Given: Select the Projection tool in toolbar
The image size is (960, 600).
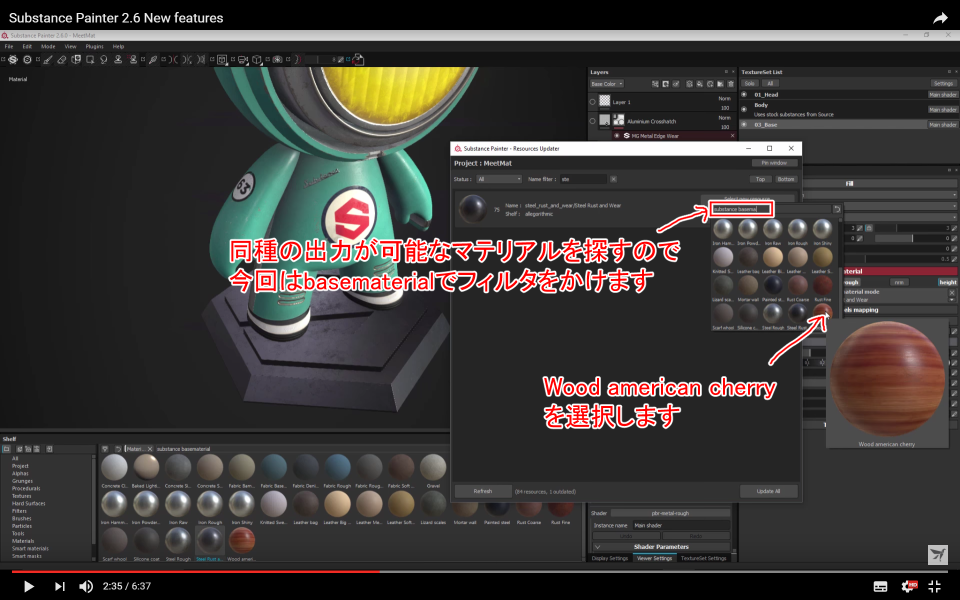Looking at the screenshot, I should point(76,59).
